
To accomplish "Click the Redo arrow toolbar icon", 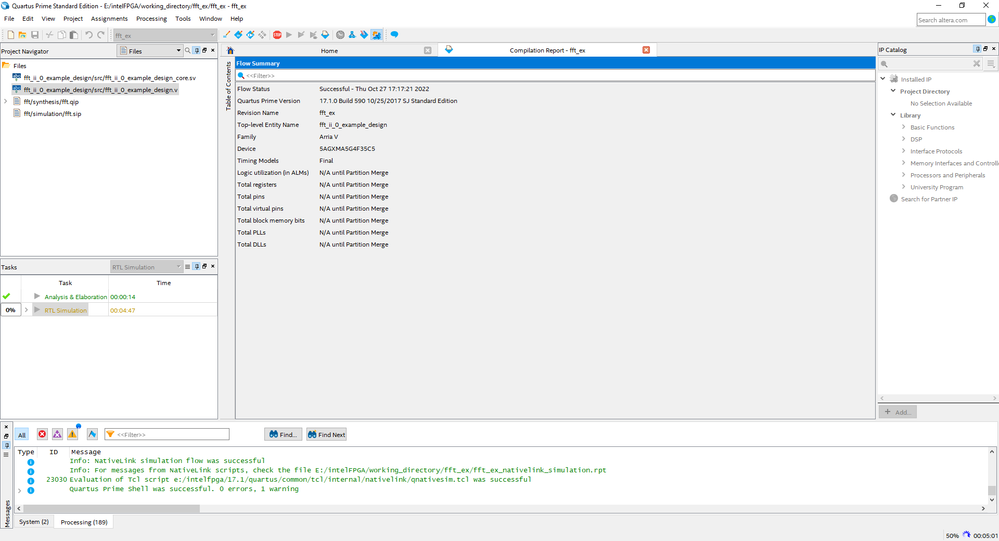I will point(101,35).
